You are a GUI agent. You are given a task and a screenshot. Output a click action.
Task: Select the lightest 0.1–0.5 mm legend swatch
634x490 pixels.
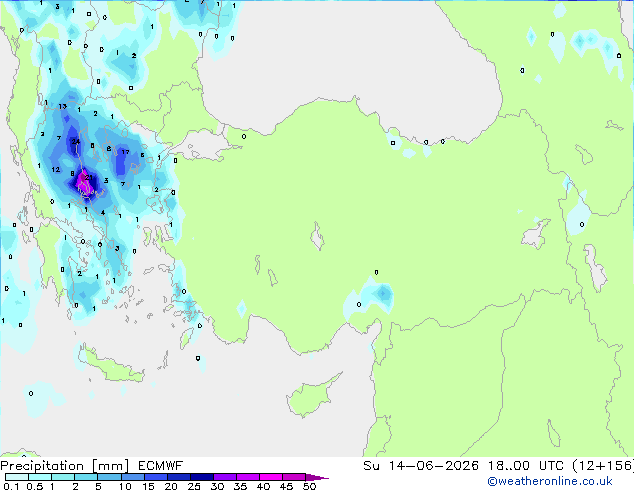(x=17, y=477)
